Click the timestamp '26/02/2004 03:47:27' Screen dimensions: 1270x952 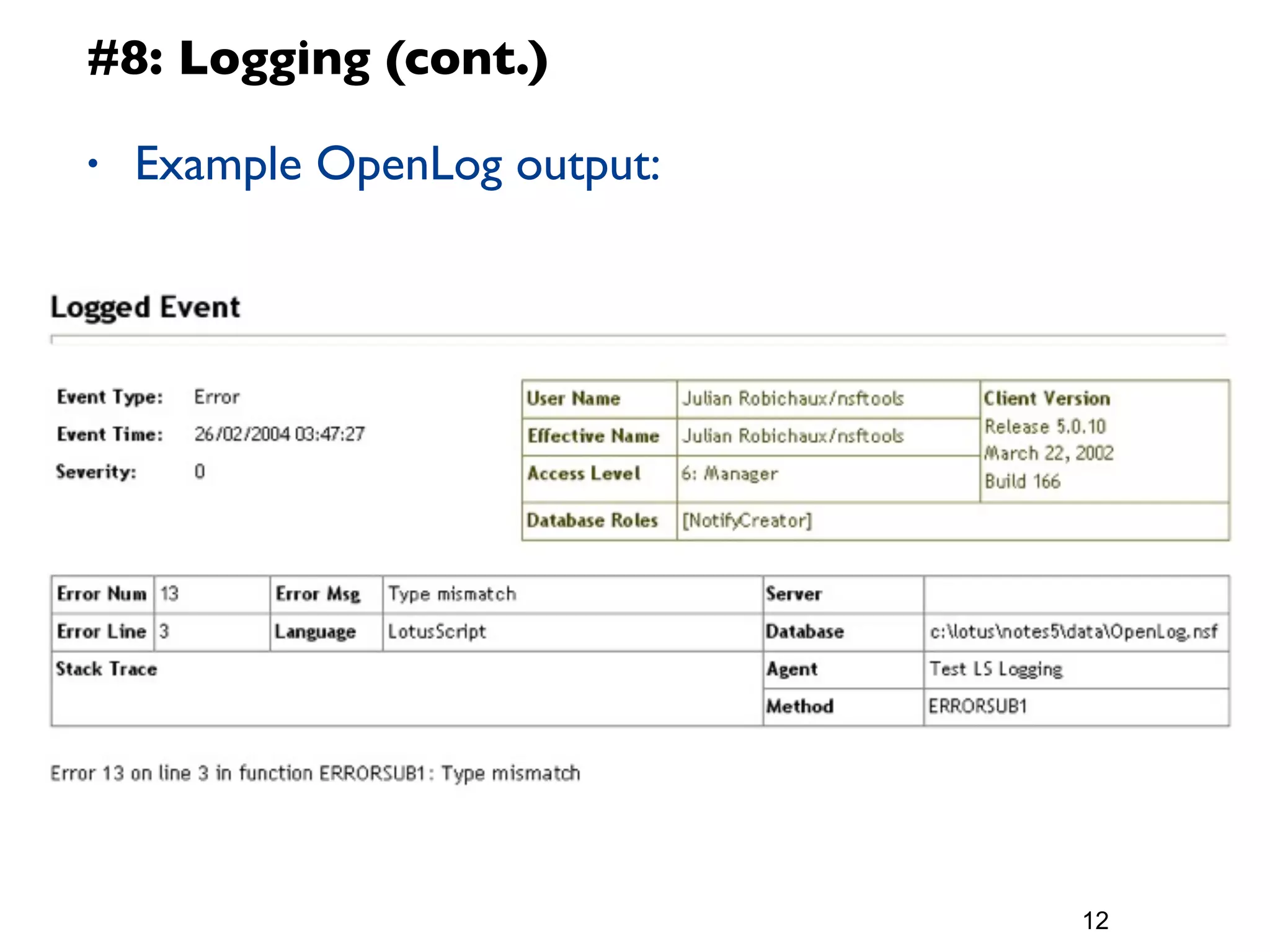coord(280,434)
